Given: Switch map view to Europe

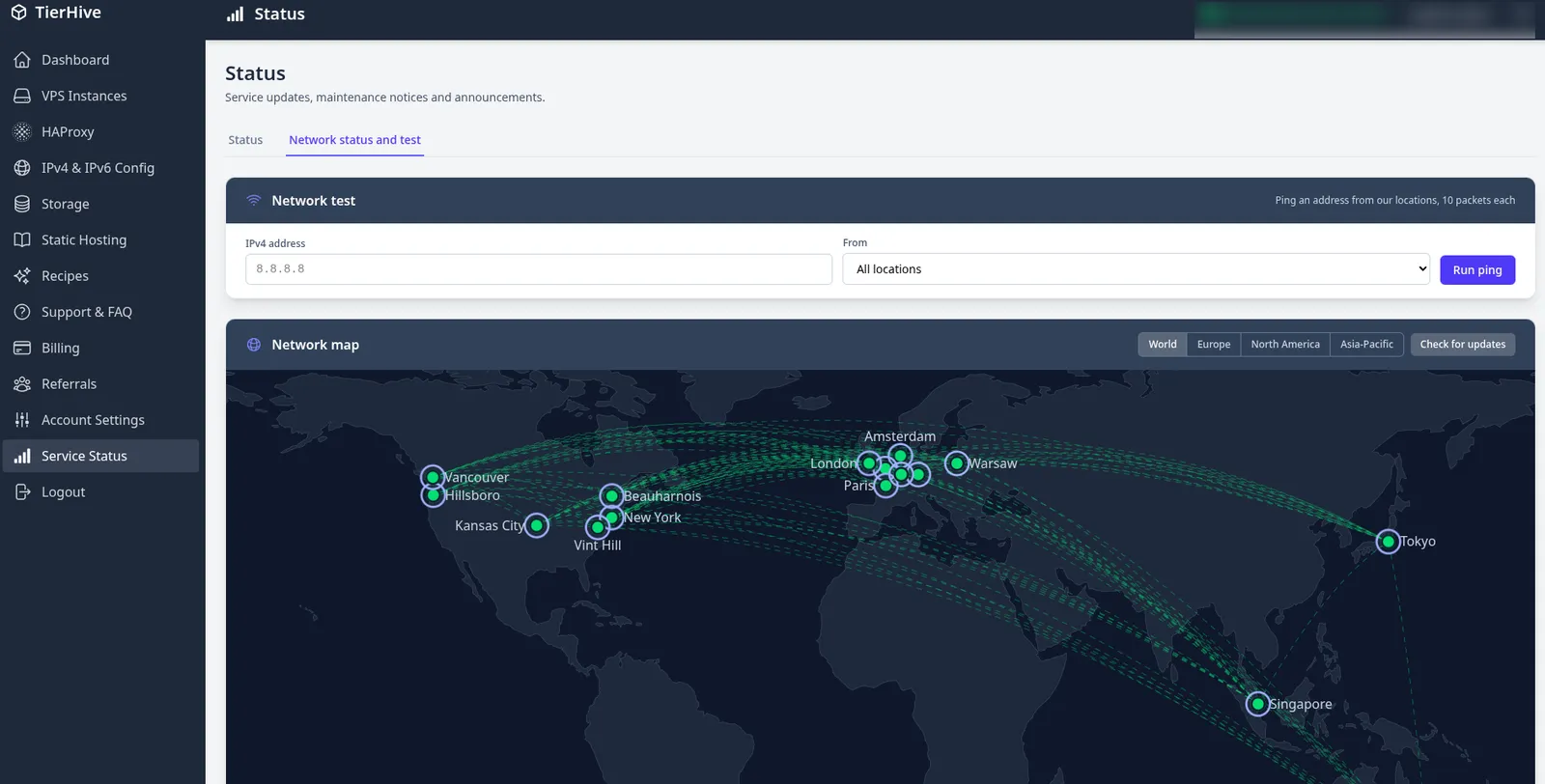Looking at the screenshot, I should point(1214,345).
